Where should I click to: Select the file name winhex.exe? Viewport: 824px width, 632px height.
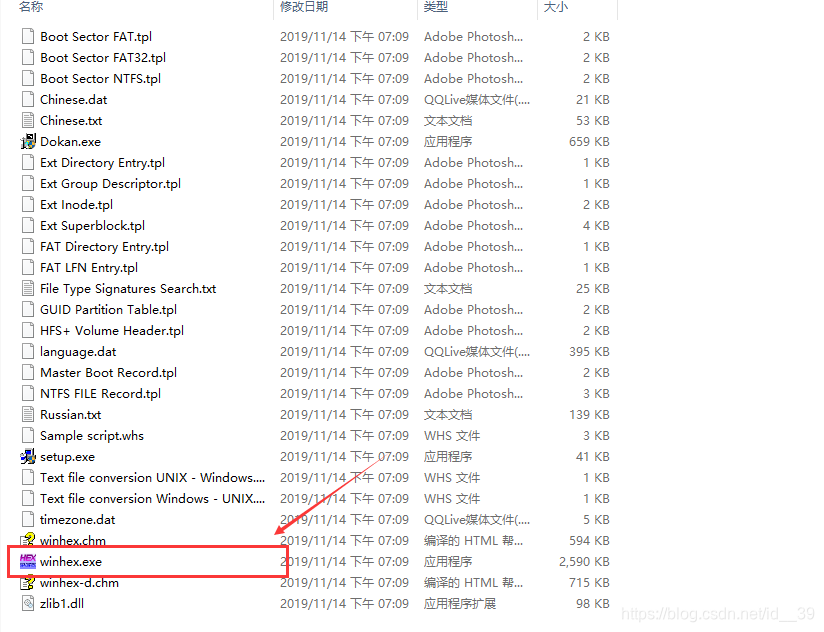[x=71, y=562]
